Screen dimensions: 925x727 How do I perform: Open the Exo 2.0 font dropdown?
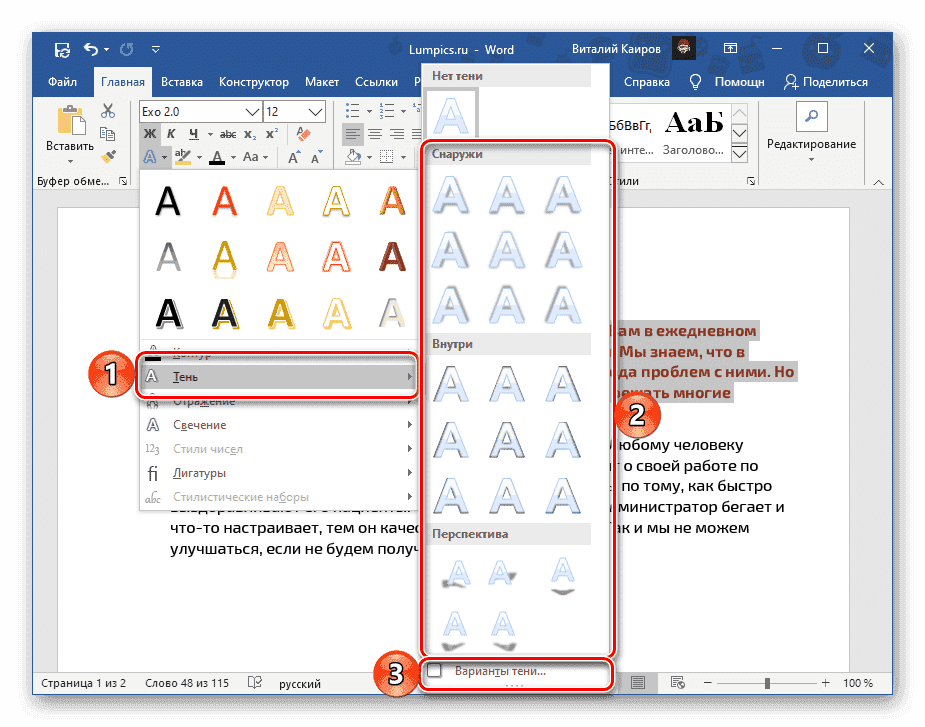251,112
